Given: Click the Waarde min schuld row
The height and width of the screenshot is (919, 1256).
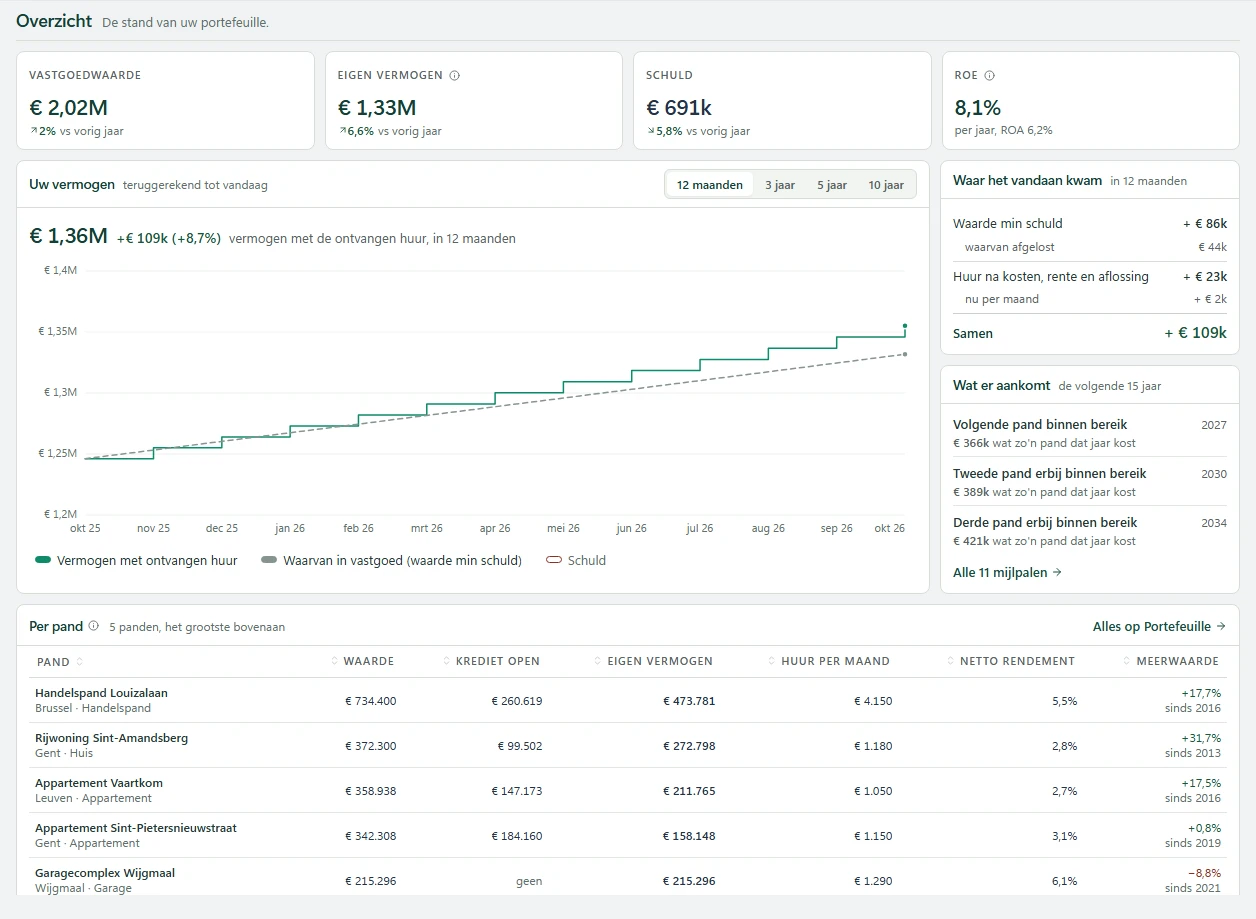Looking at the screenshot, I should (x=1090, y=224).
